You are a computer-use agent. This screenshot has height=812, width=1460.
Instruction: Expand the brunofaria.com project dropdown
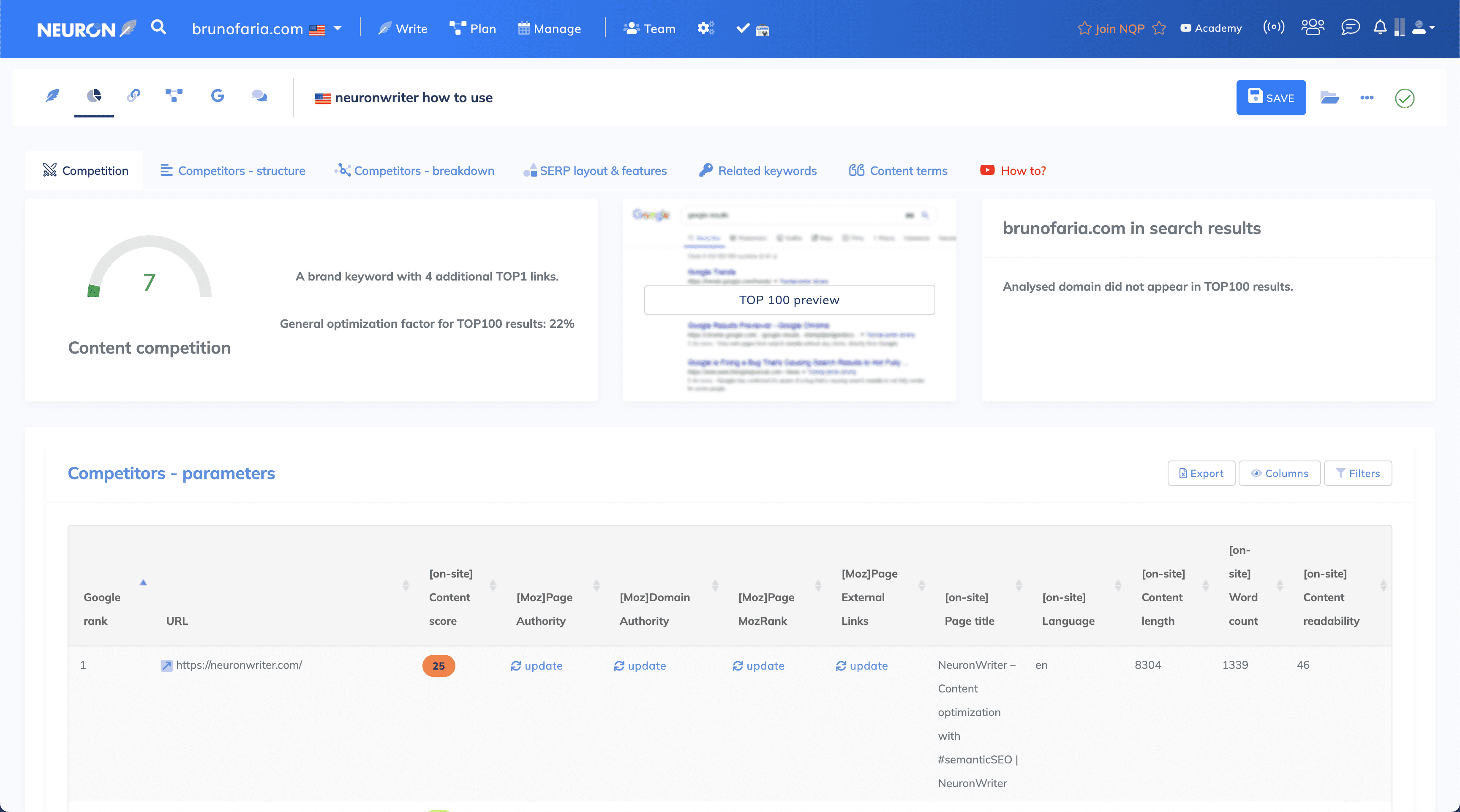pyautogui.click(x=267, y=28)
